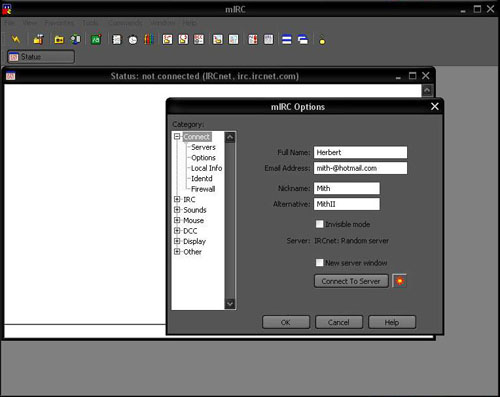Click the Connect lightning bolt toolbar icon
This screenshot has width=500, height=397.
[16, 40]
